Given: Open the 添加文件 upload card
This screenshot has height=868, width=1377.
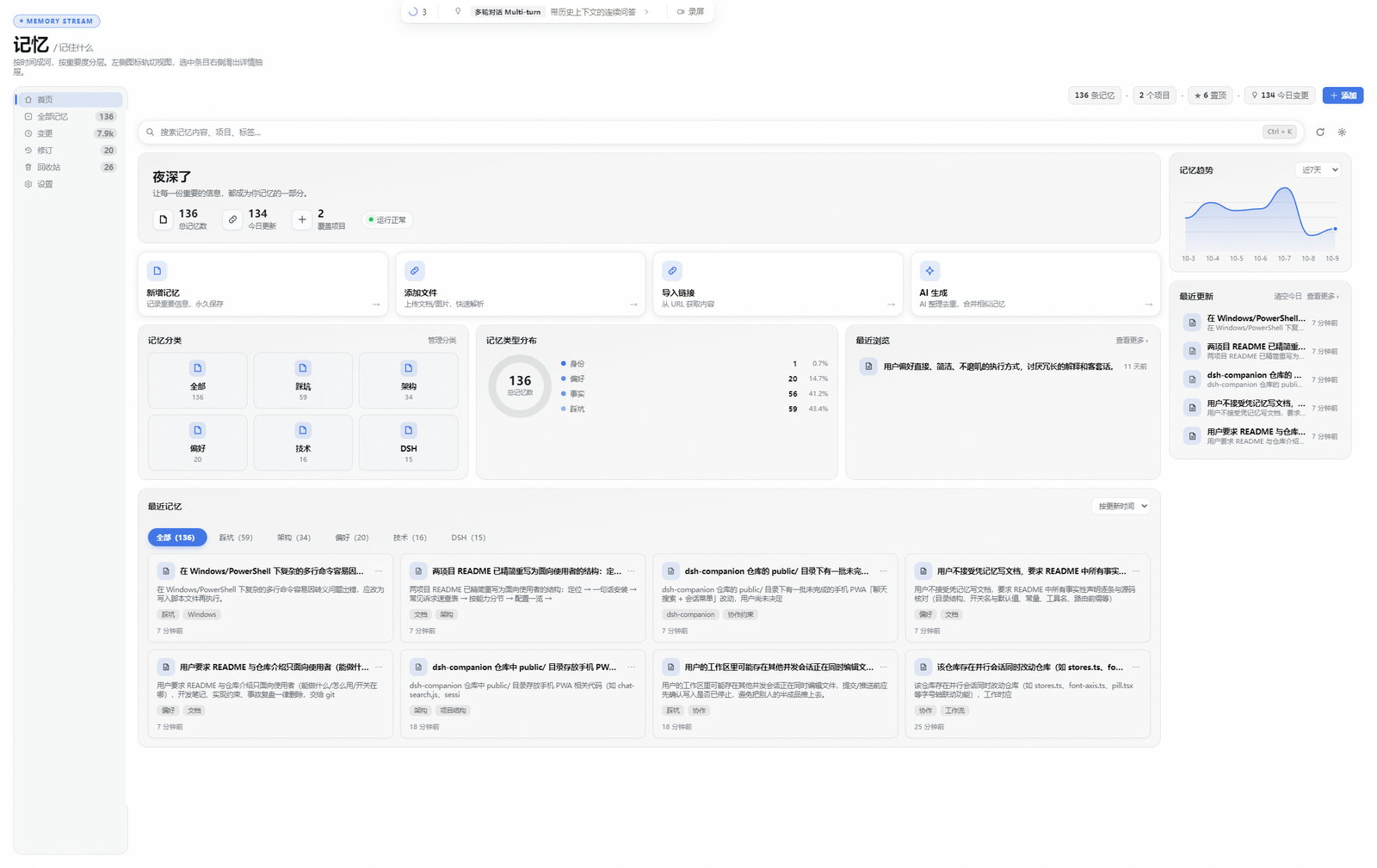Looking at the screenshot, I should pos(521,285).
